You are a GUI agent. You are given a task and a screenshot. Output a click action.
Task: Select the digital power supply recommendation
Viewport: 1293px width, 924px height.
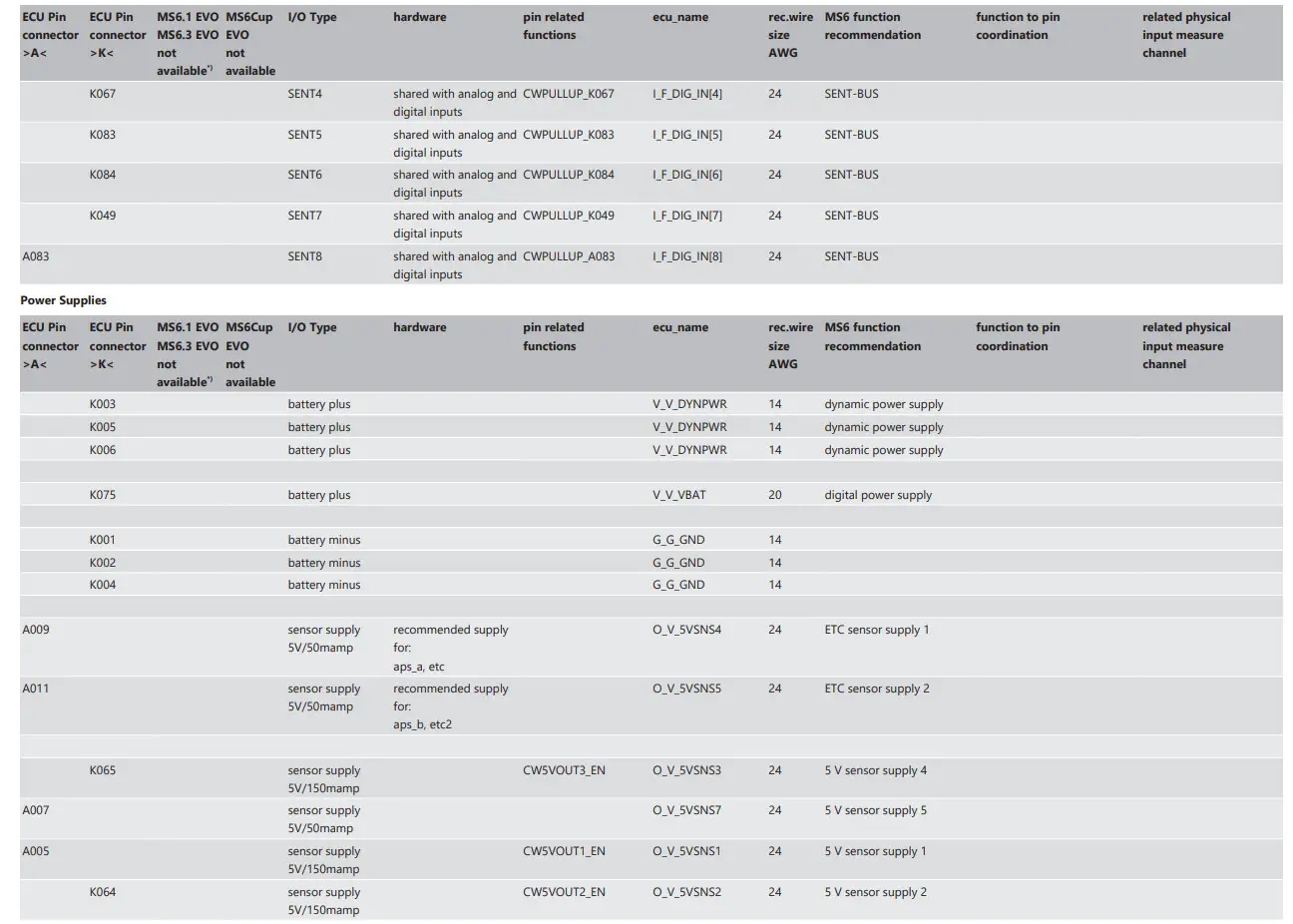point(878,495)
